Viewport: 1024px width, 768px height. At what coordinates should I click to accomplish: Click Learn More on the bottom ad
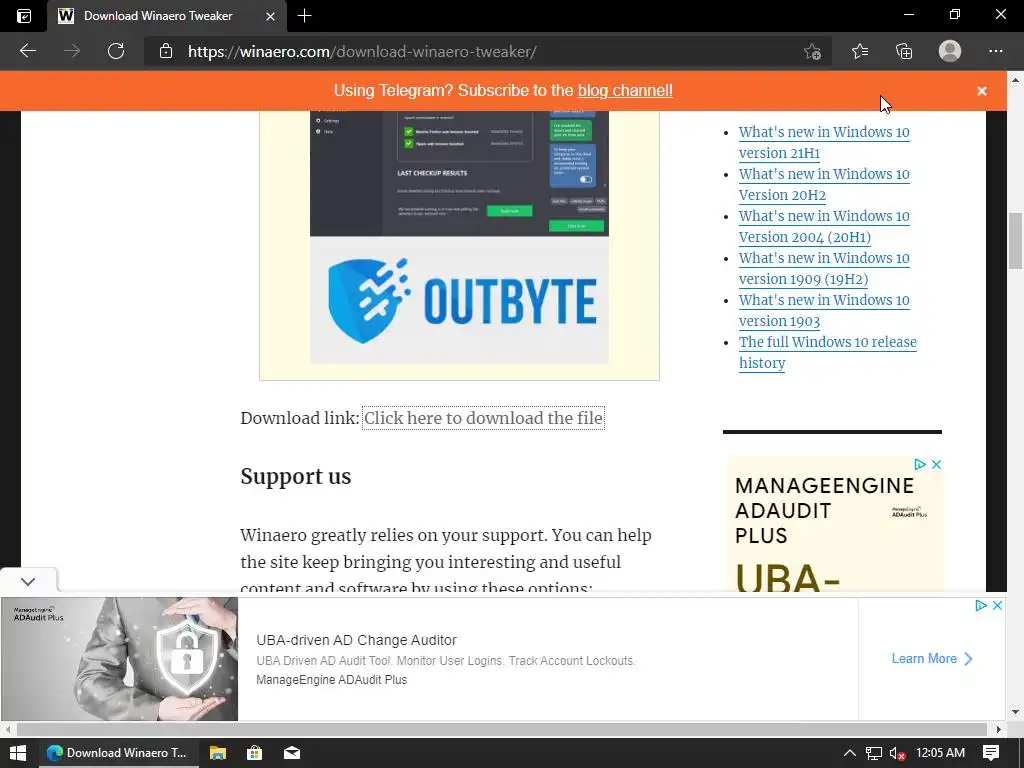point(932,658)
